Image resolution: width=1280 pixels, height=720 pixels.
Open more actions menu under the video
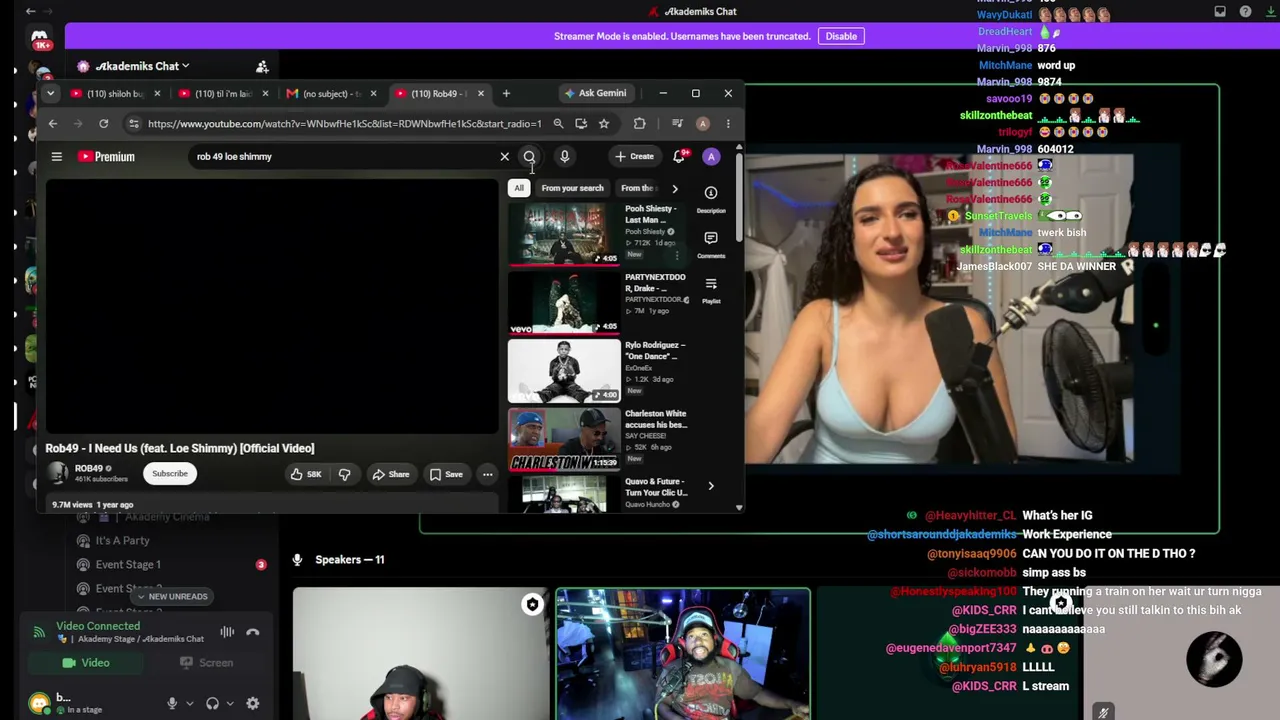pos(487,474)
